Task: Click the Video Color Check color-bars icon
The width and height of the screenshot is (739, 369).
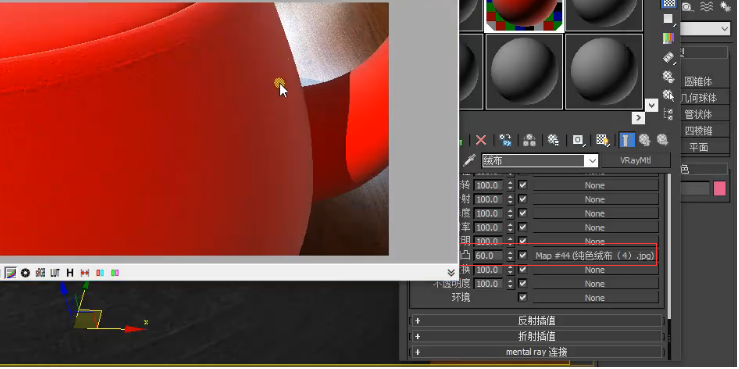Action: [669, 38]
